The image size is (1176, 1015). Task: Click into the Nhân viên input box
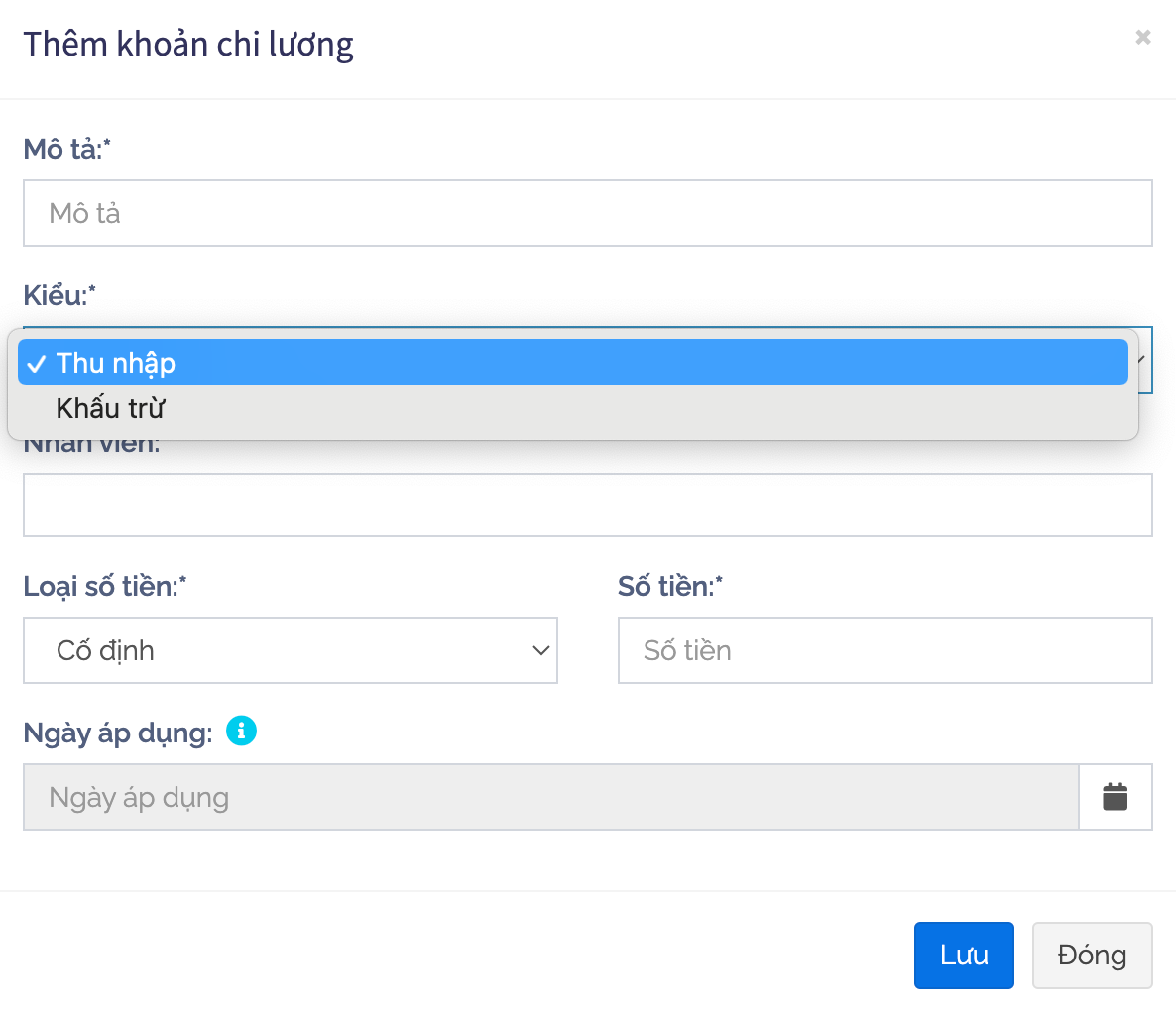(587, 506)
